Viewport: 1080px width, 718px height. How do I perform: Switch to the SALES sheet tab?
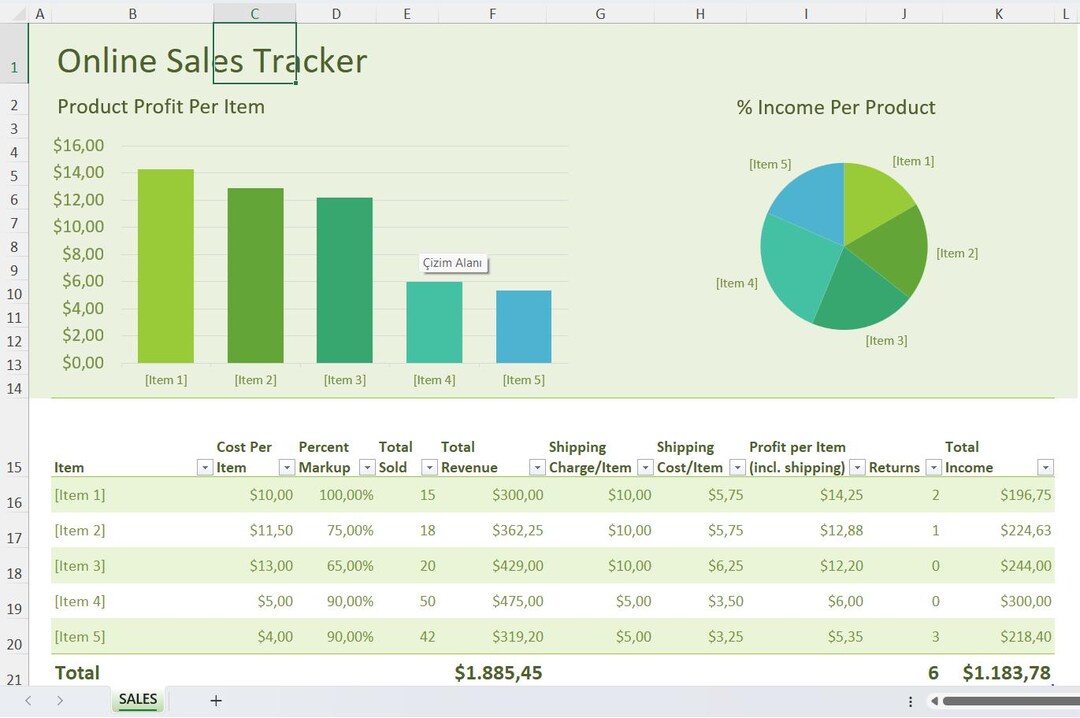pyautogui.click(x=137, y=700)
